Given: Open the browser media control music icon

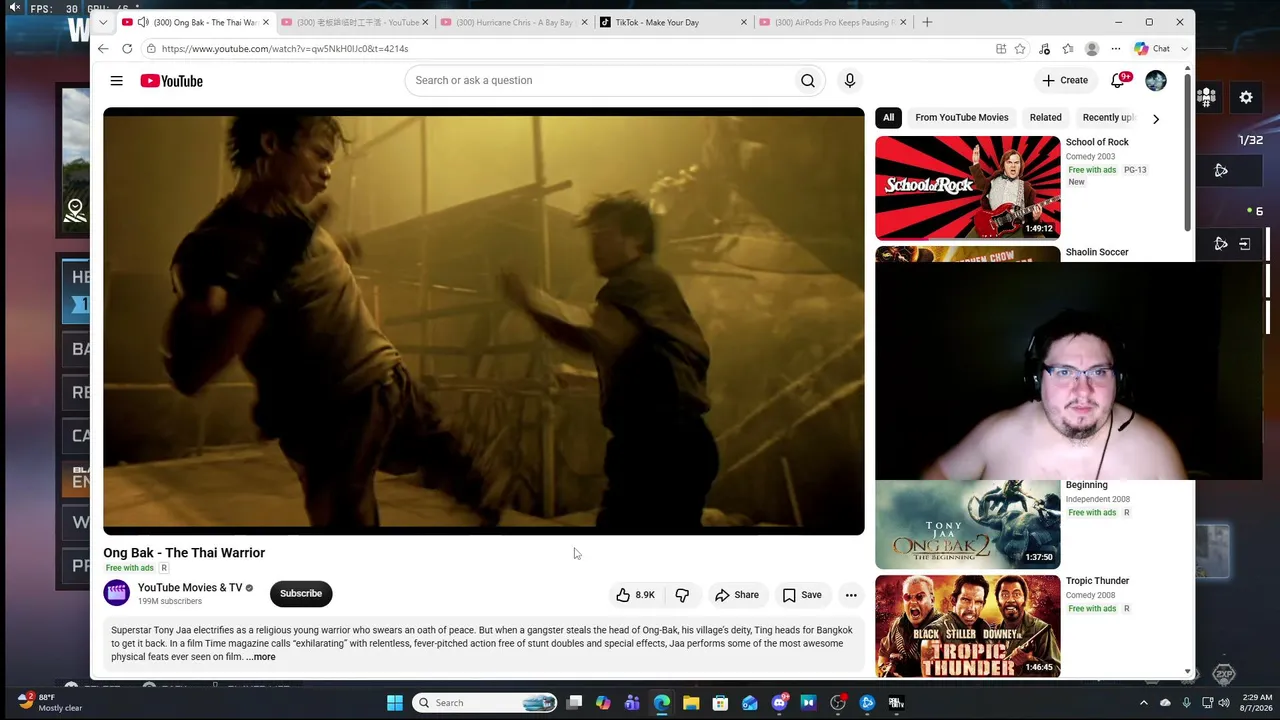Looking at the screenshot, I should pos(1044,48).
